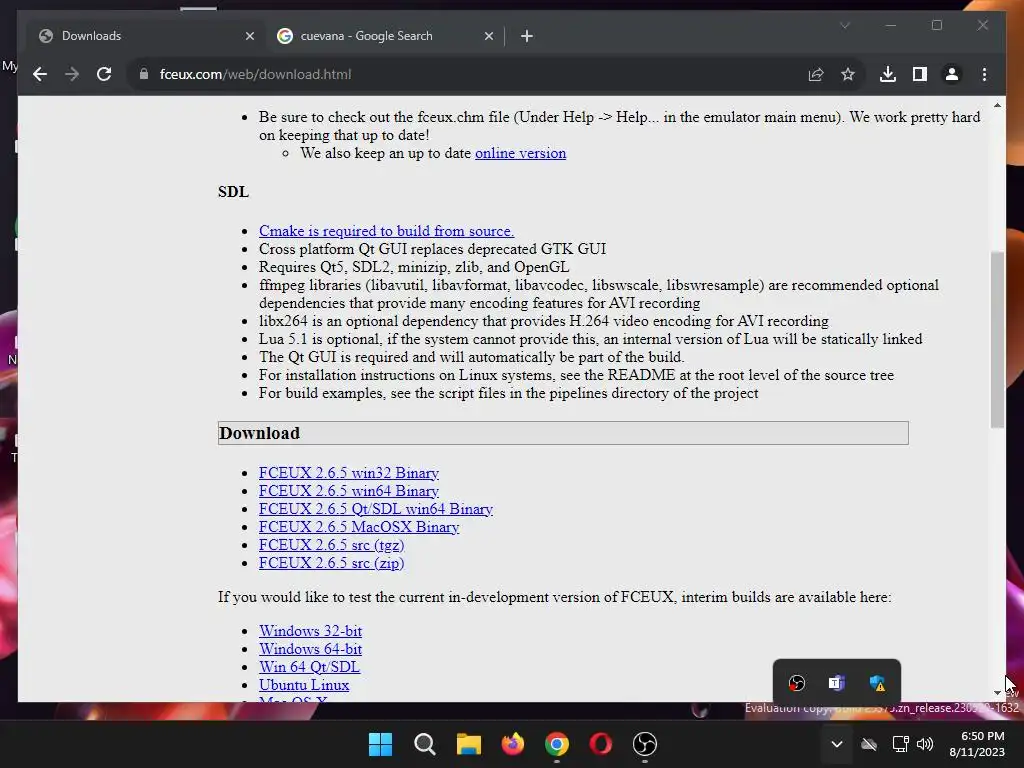Close the cuevana Google Search tab
This screenshot has height=768, width=1024.
pos(488,36)
